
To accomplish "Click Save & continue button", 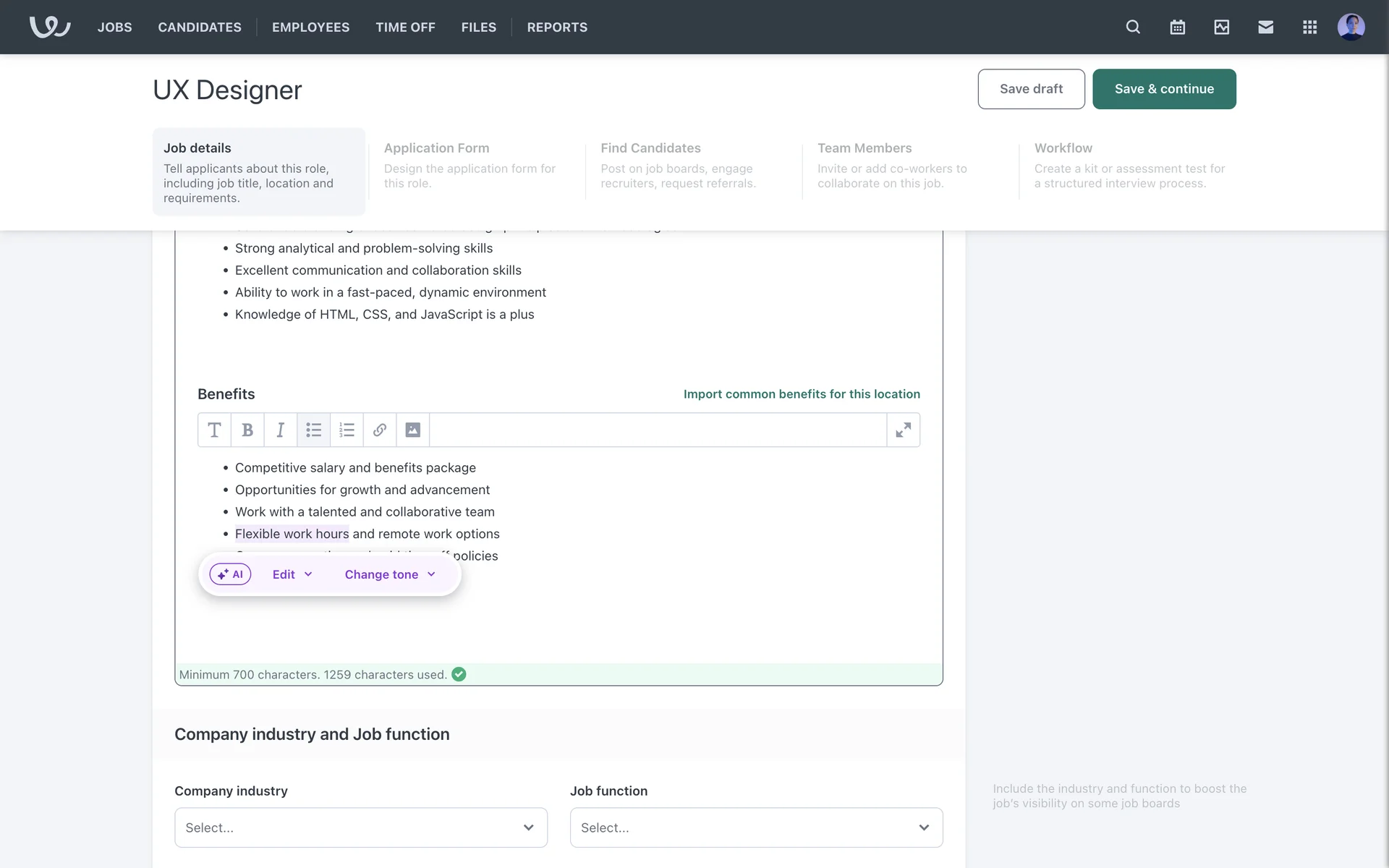I will tap(1164, 89).
